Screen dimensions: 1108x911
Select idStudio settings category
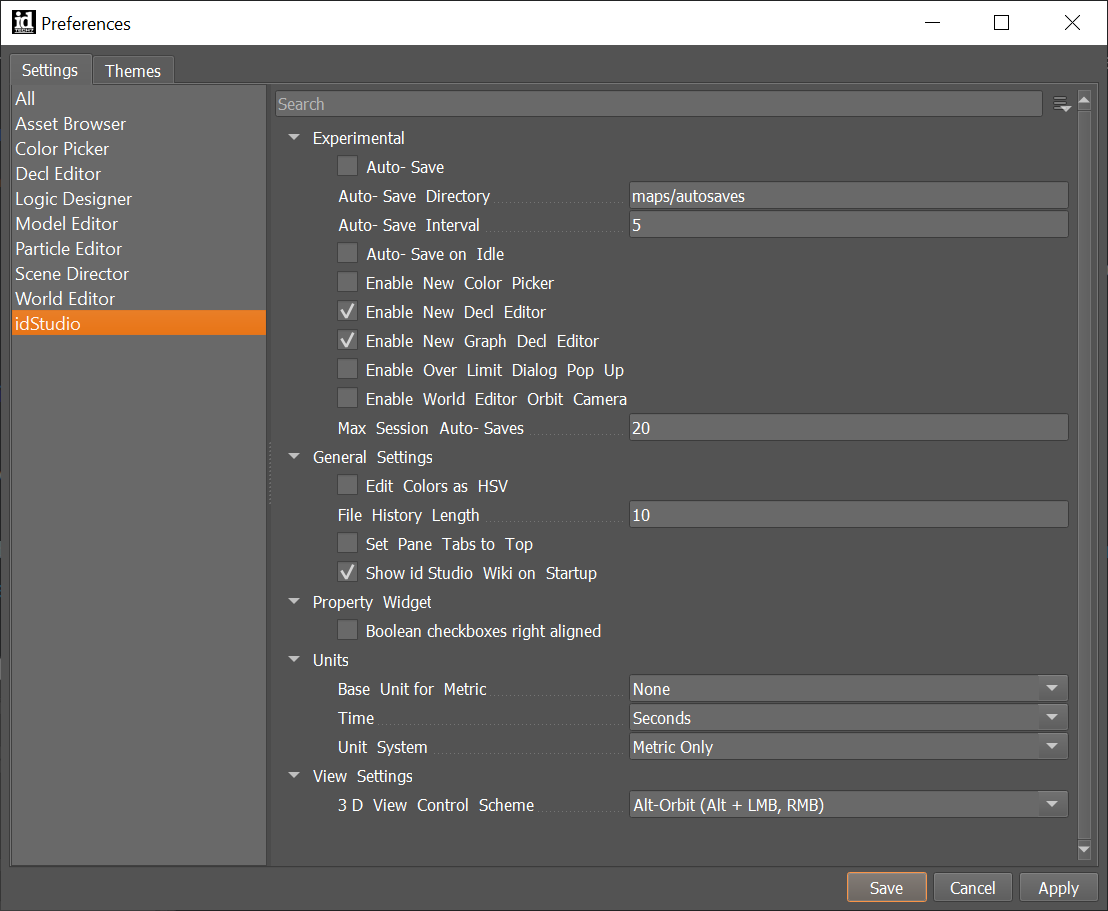tap(138, 323)
